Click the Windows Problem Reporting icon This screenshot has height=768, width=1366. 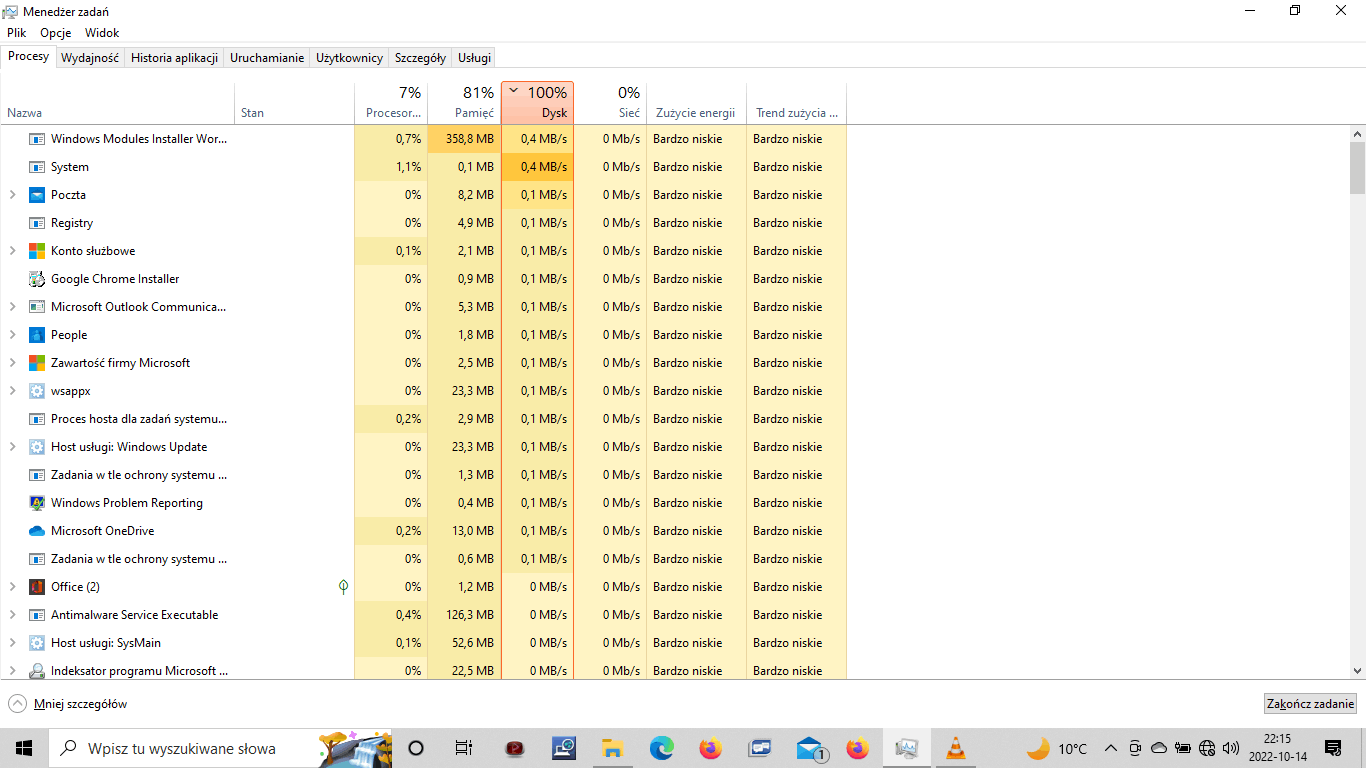tap(37, 503)
